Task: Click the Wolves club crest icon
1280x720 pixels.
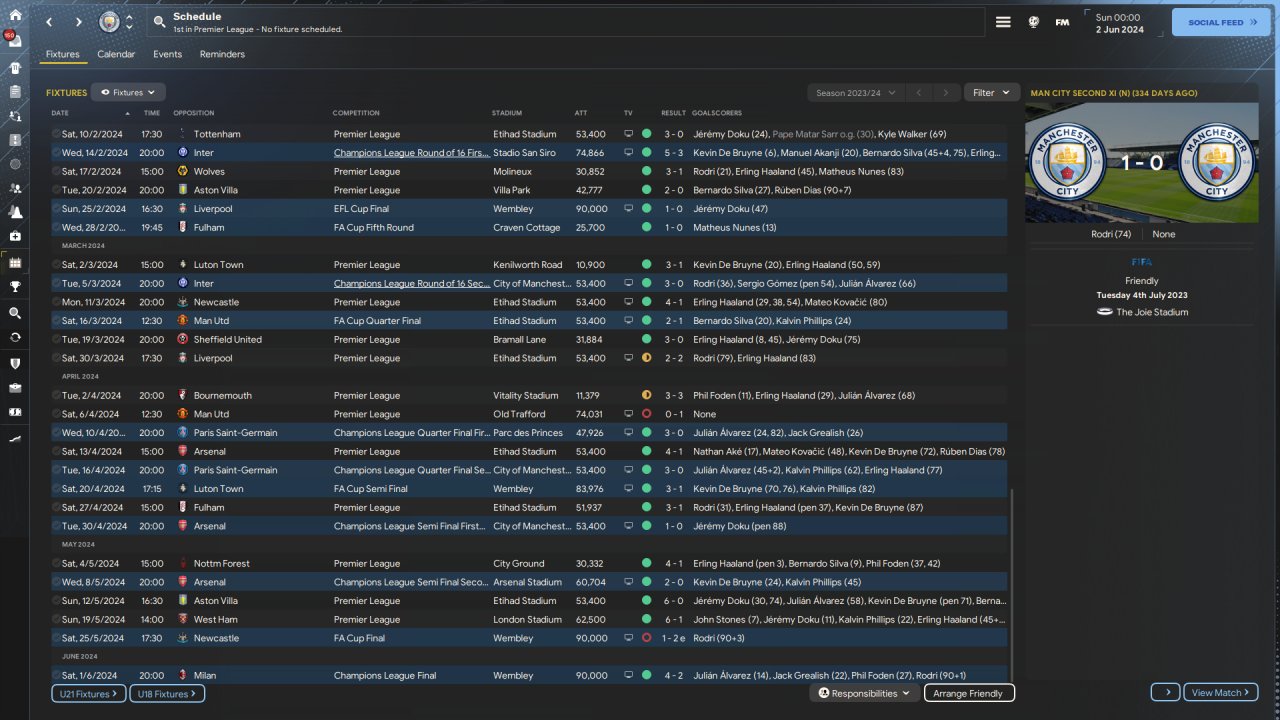Action: 182,171
